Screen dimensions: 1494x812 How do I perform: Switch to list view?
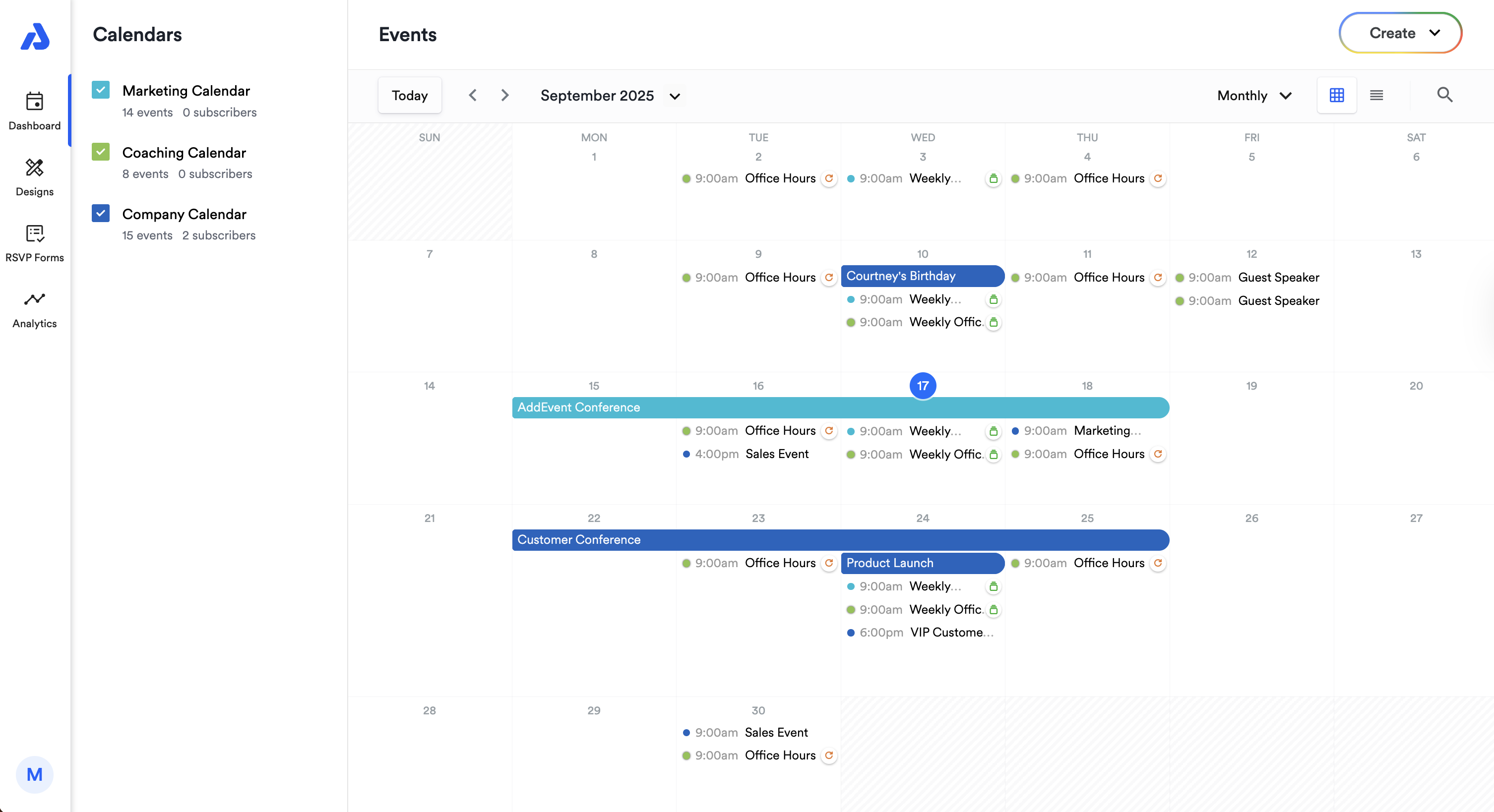(x=1377, y=95)
